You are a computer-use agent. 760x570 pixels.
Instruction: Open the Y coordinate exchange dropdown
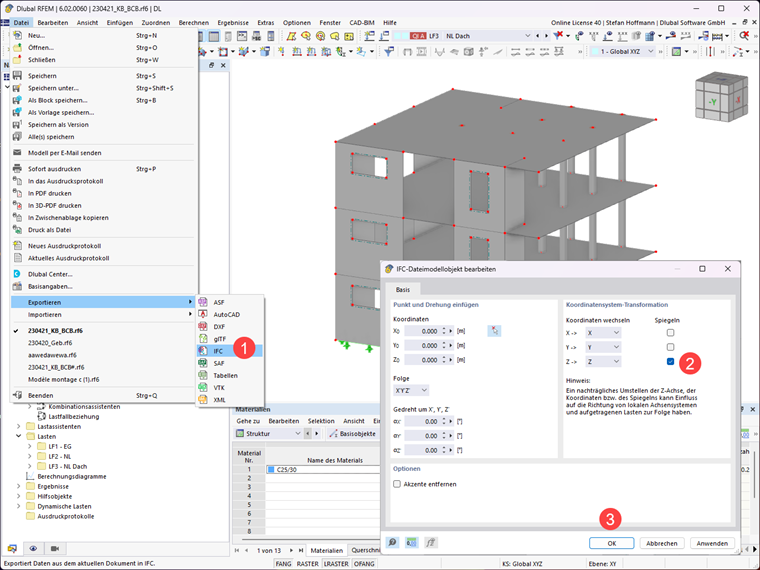tap(603, 347)
